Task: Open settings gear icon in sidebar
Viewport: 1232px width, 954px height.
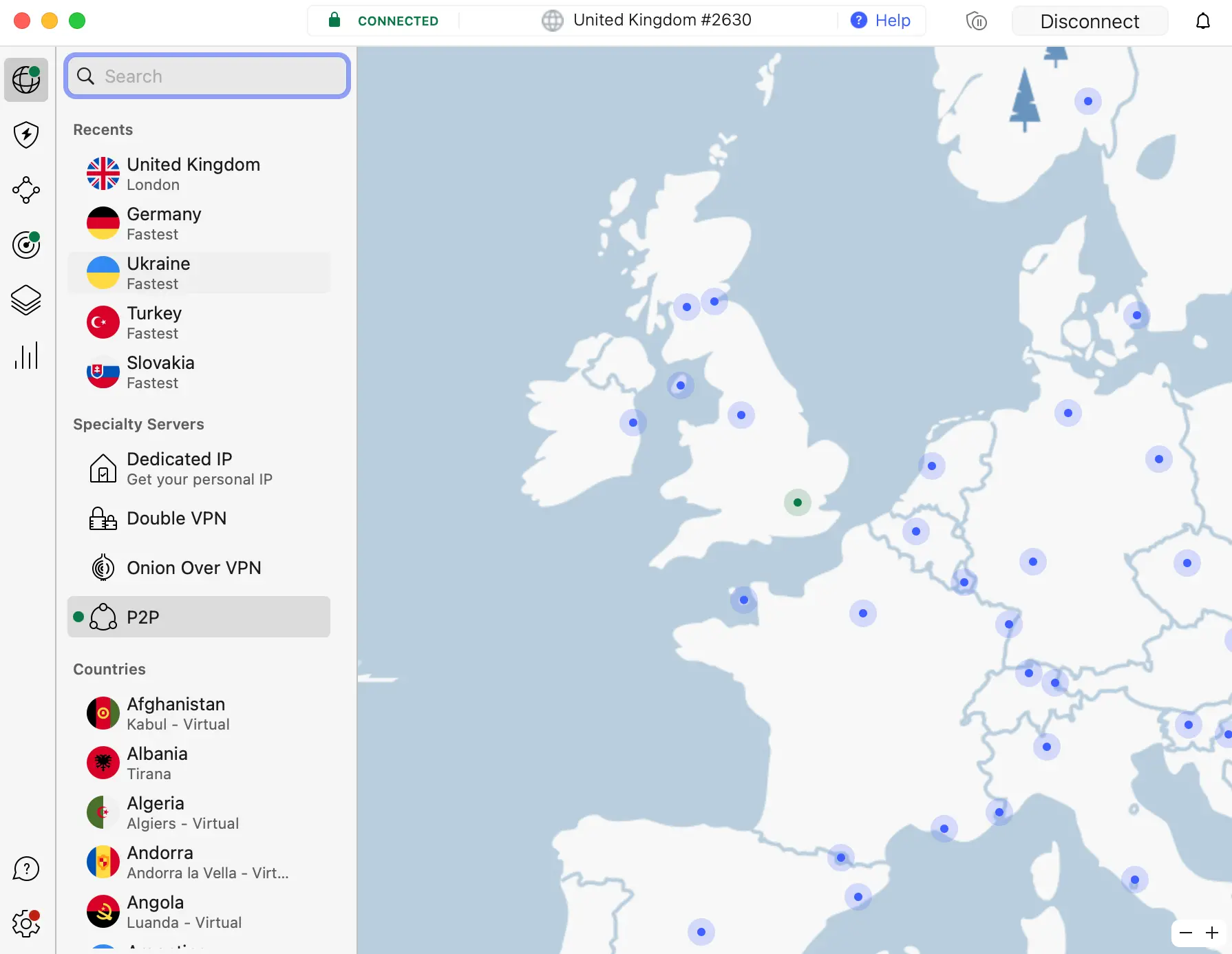Action: (26, 924)
